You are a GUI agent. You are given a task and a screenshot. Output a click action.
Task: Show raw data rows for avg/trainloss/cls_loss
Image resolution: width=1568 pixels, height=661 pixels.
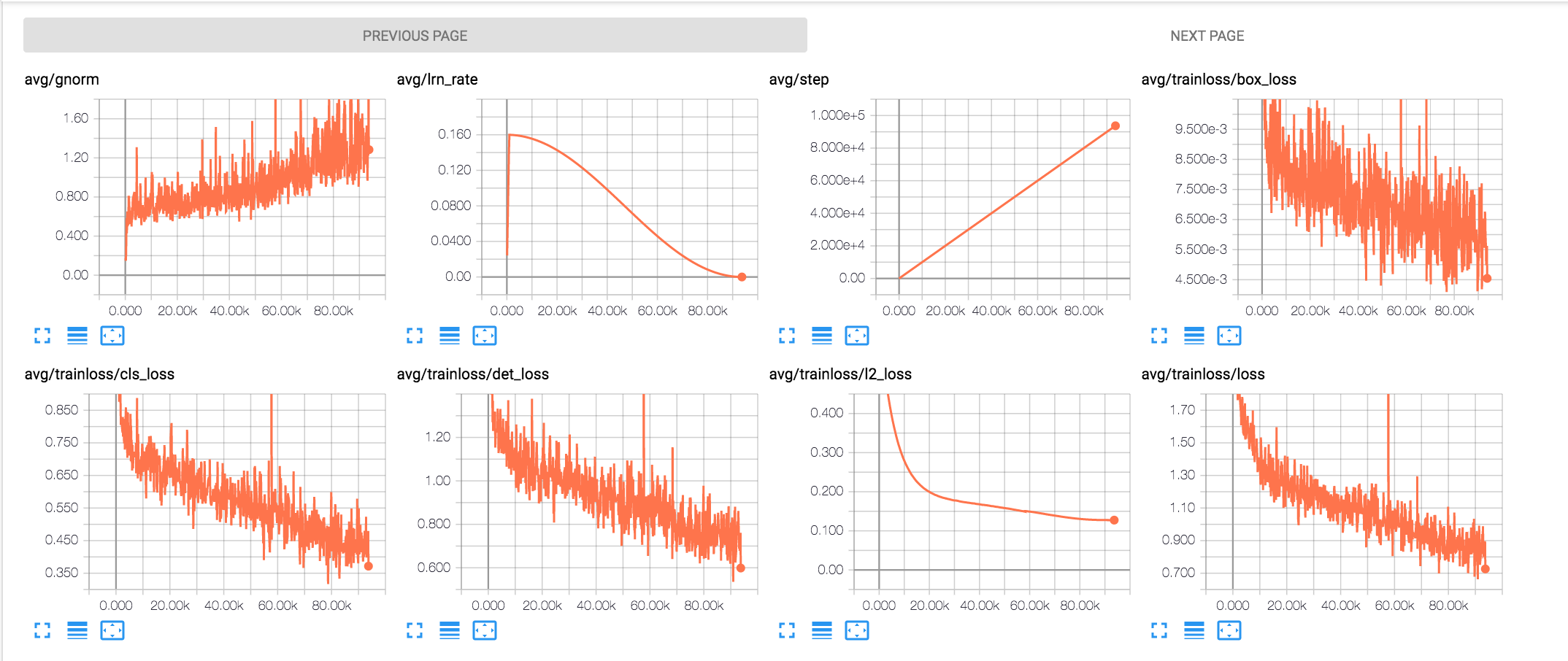pyautogui.click(x=77, y=630)
